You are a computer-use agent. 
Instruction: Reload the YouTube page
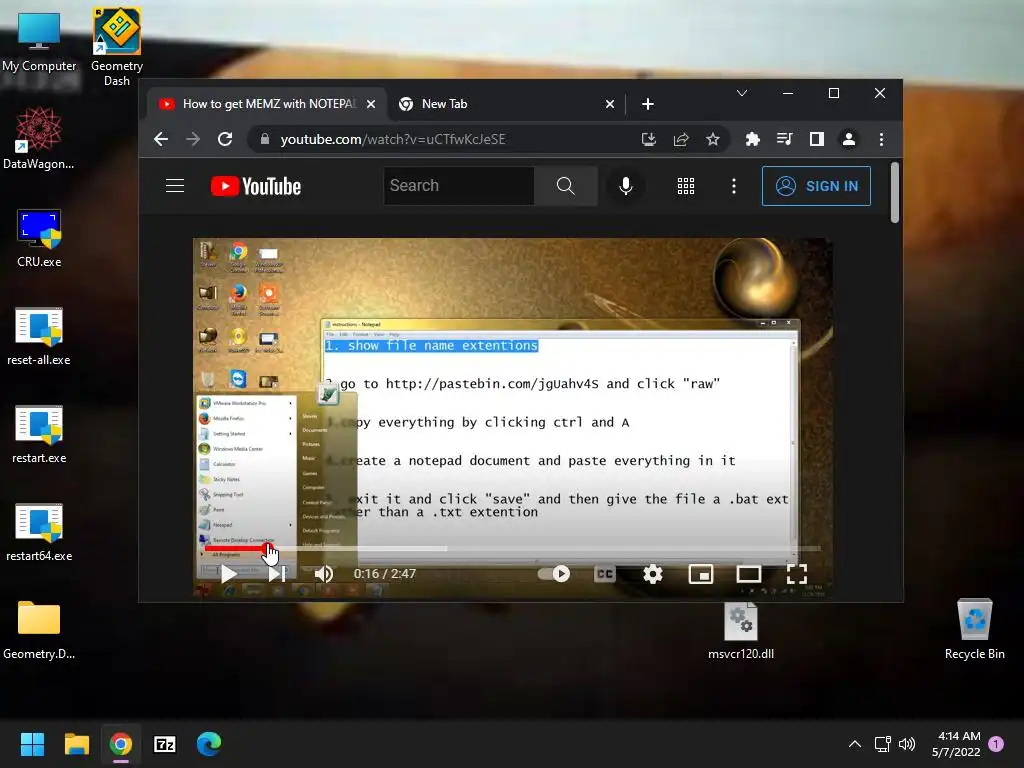(x=225, y=139)
